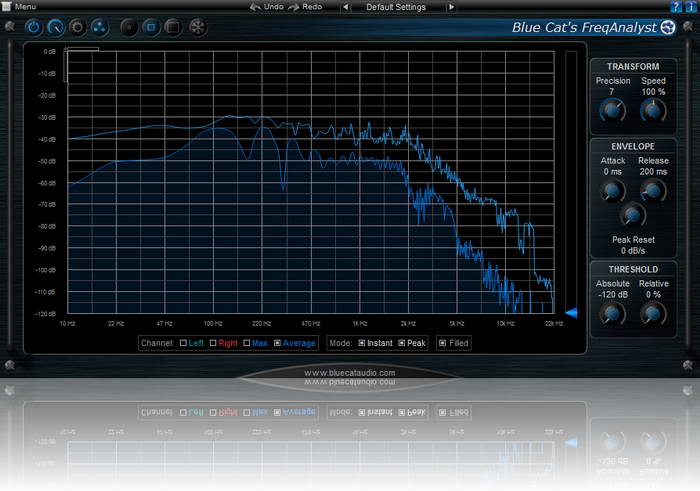The width and height of the screenshot is (700, 491).
Task: Enable the Left channel checkbox
Action: point(183,343)
